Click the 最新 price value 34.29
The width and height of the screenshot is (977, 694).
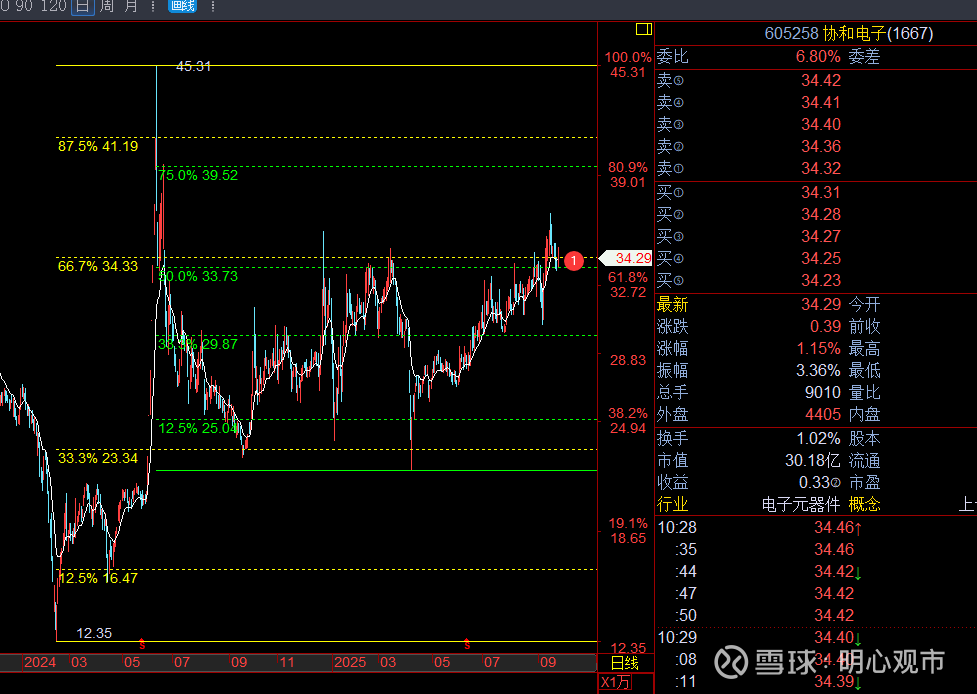click(x=821, y=305)
